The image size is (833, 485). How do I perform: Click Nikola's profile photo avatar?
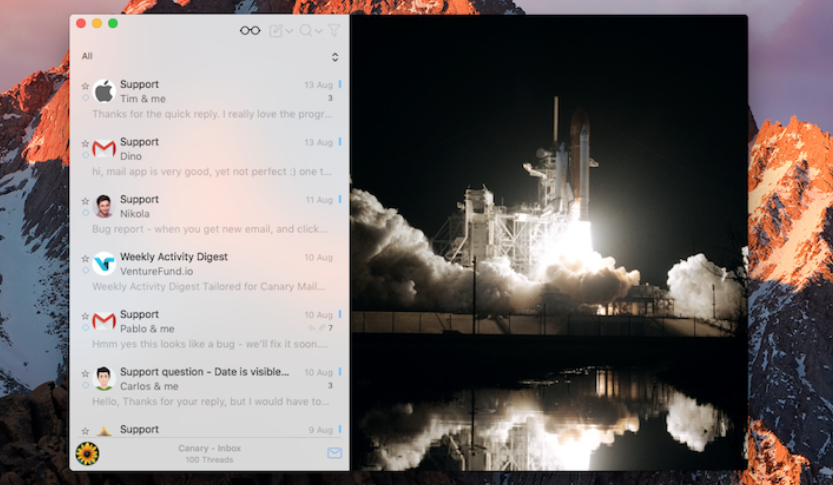coord(104,206)
